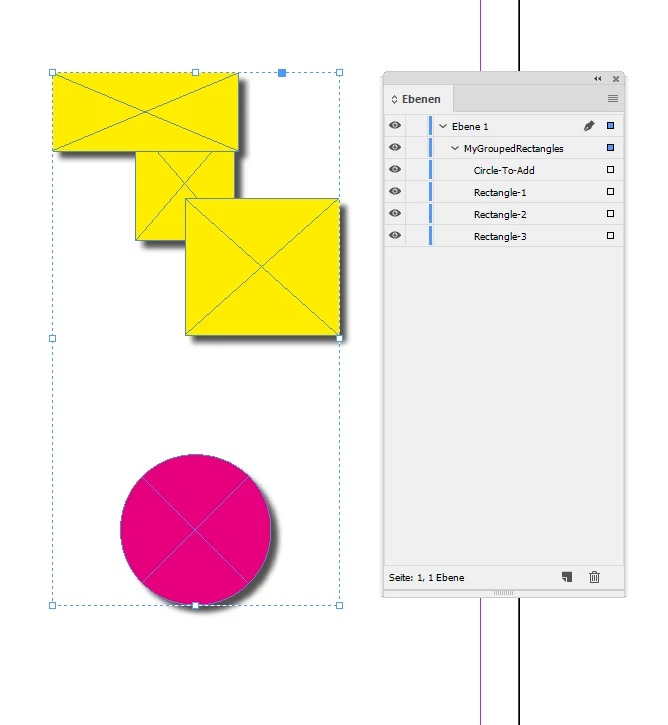Image resolution: width=668 pixels, height=725 pixels.
Task: Click the top wide yellow rectangle
Action: click(145, 111)
